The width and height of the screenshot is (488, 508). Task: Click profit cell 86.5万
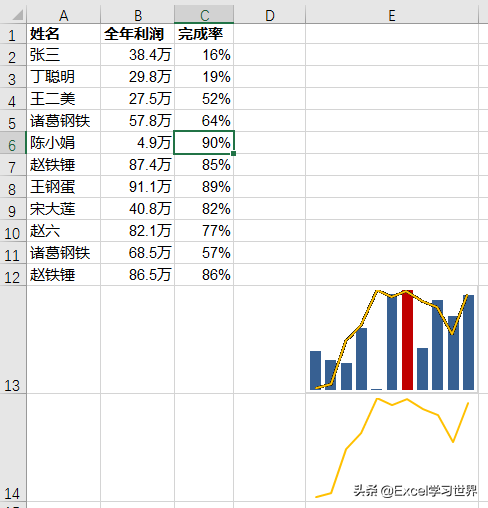pyautogui.click(x=137, y=275)
